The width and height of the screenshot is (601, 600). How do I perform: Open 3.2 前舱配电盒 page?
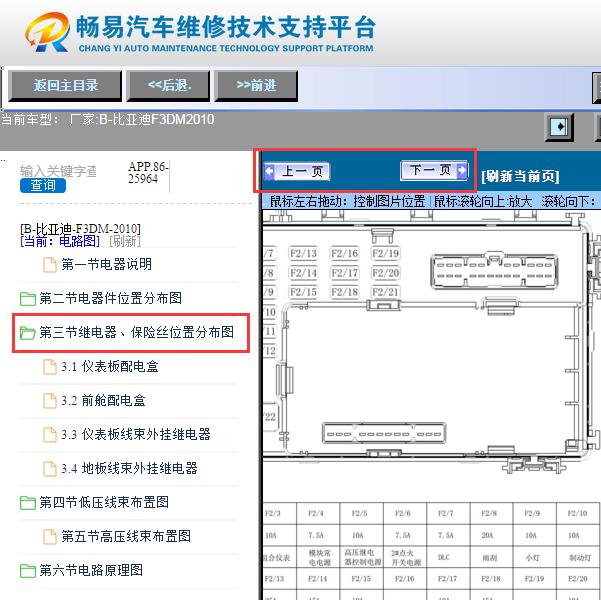(103, 401)
